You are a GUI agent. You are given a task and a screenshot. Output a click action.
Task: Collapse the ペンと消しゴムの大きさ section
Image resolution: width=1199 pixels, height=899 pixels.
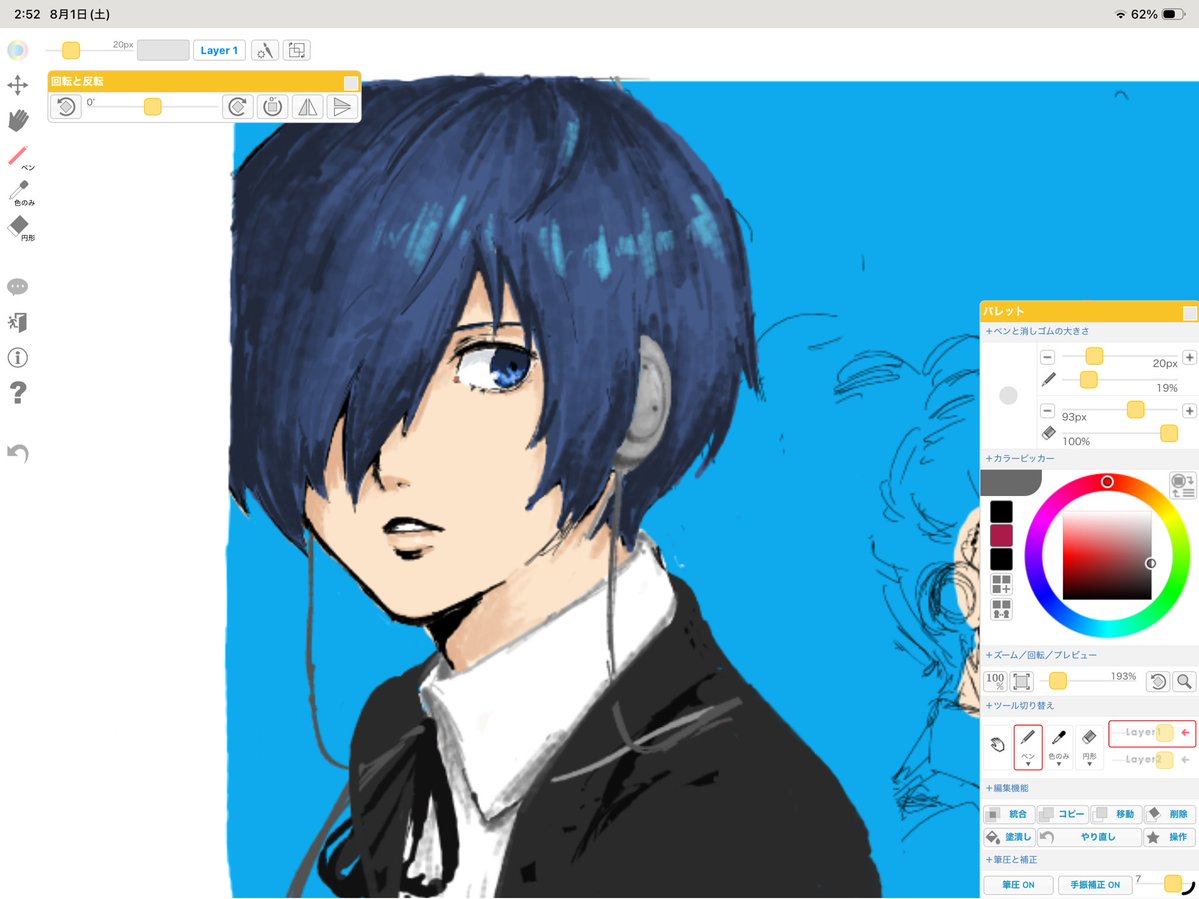coord(1037,331)
